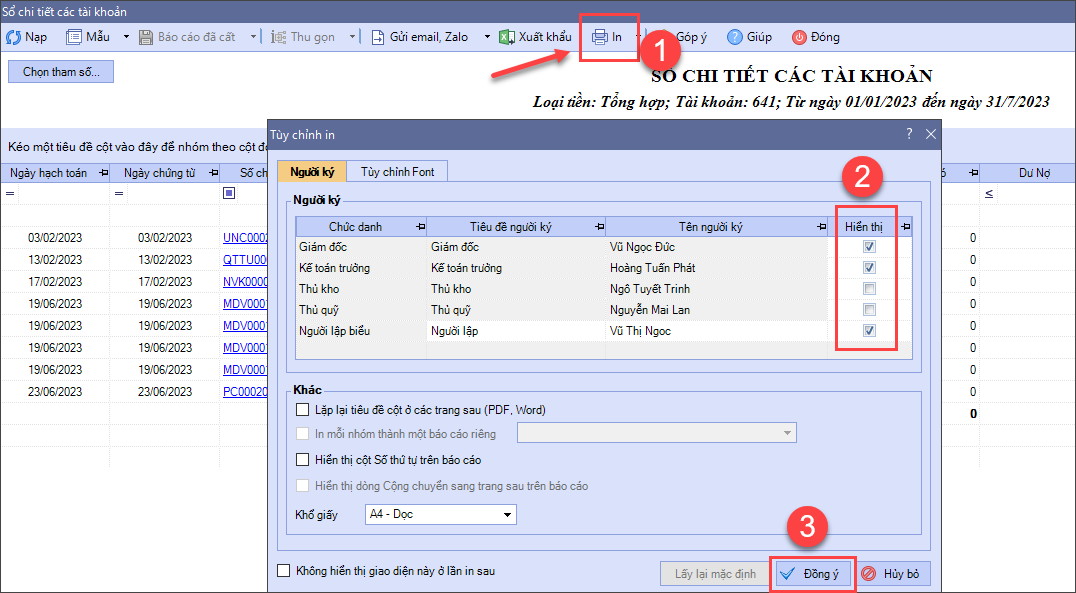Open dropdown arrow next to Mẫu
Image resolution: width=1076 pixels, height=593 pixels.
tap(126, 37)
